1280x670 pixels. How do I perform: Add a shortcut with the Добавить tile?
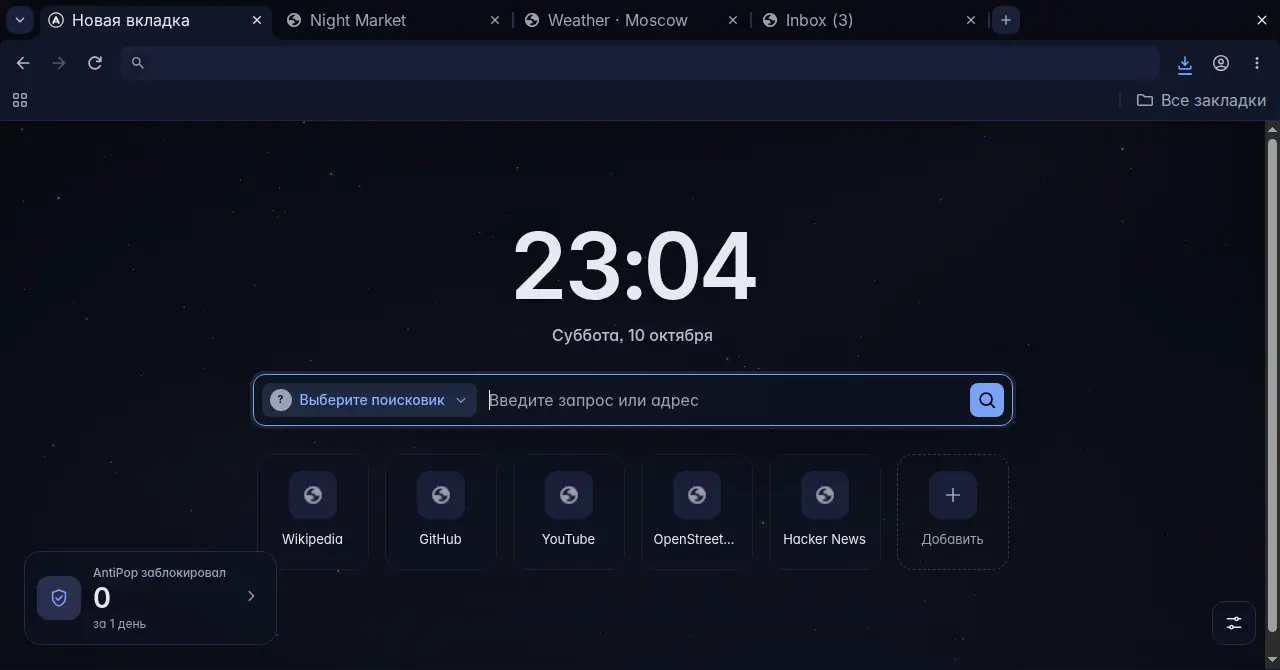pyautogui.click(x=953, y=512)
